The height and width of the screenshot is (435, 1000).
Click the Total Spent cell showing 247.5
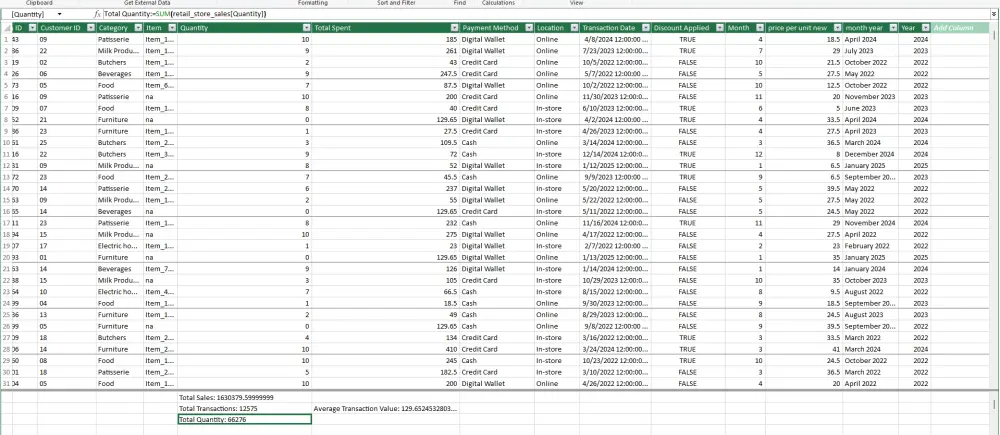(x=385, y=74)
